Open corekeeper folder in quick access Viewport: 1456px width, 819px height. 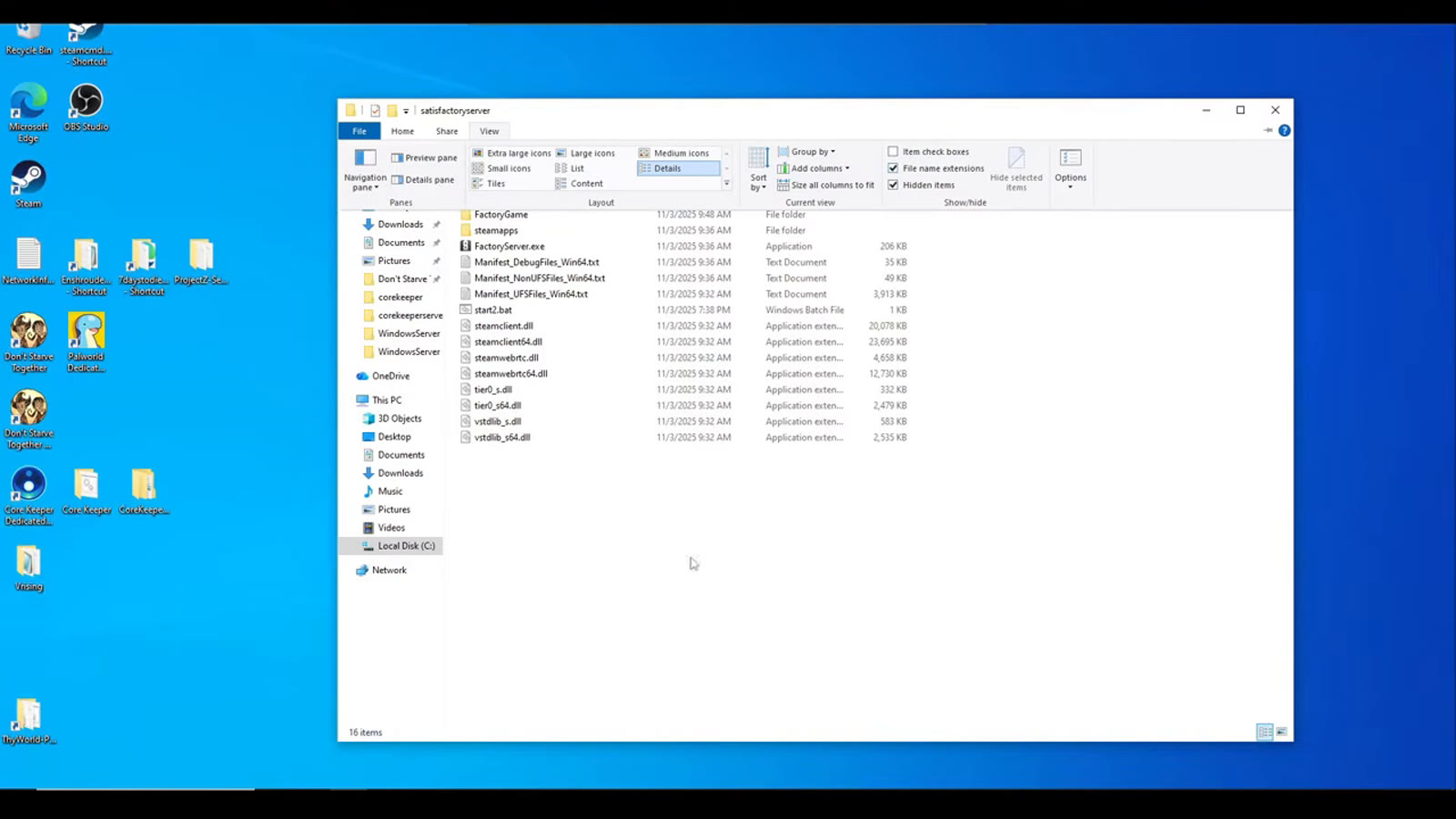pos(393,298)
